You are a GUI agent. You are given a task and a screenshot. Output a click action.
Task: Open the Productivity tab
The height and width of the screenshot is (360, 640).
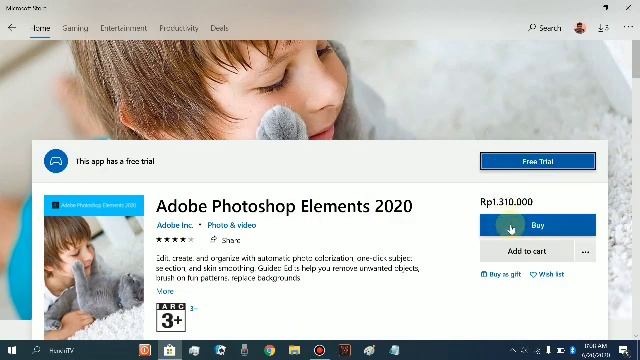pos(179,28)
